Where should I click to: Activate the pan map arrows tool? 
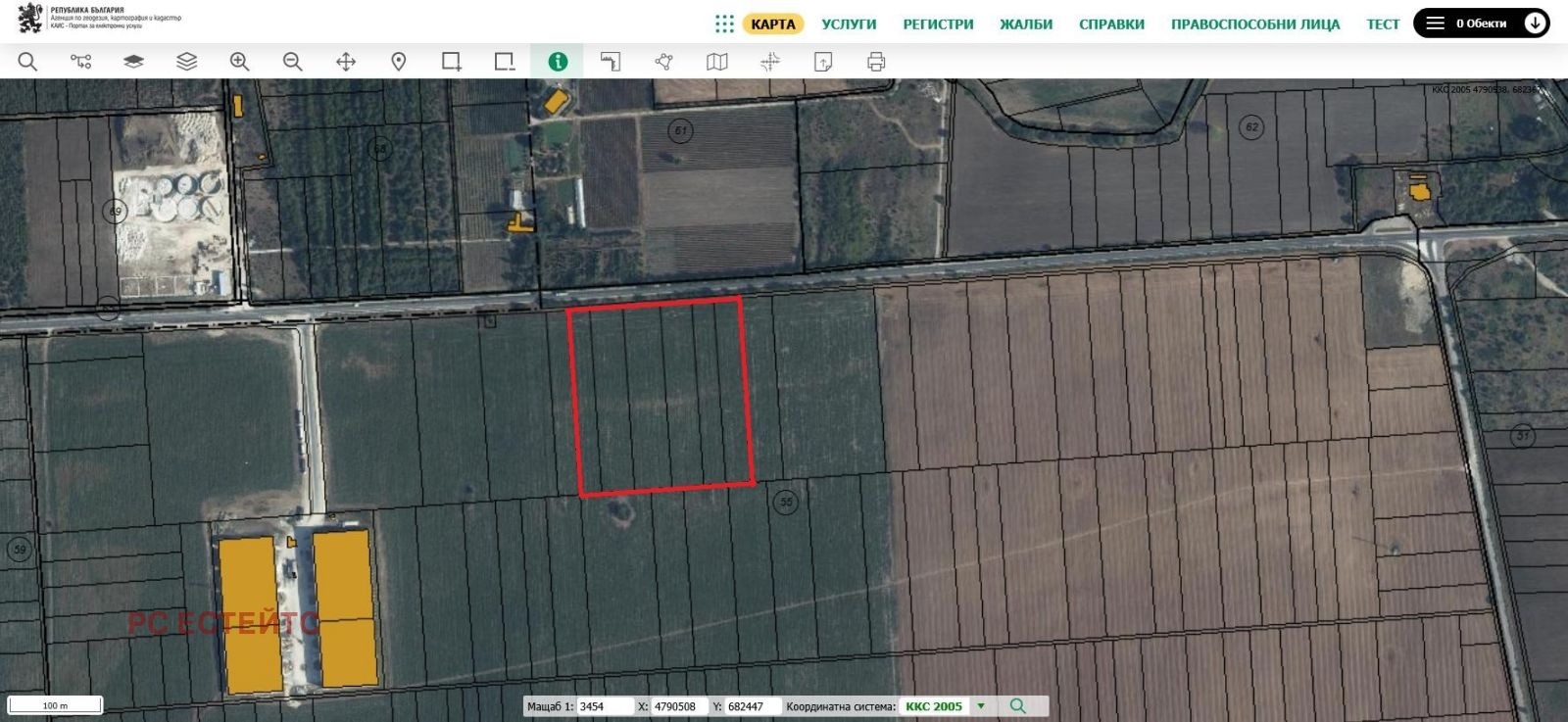coord(346,62)
